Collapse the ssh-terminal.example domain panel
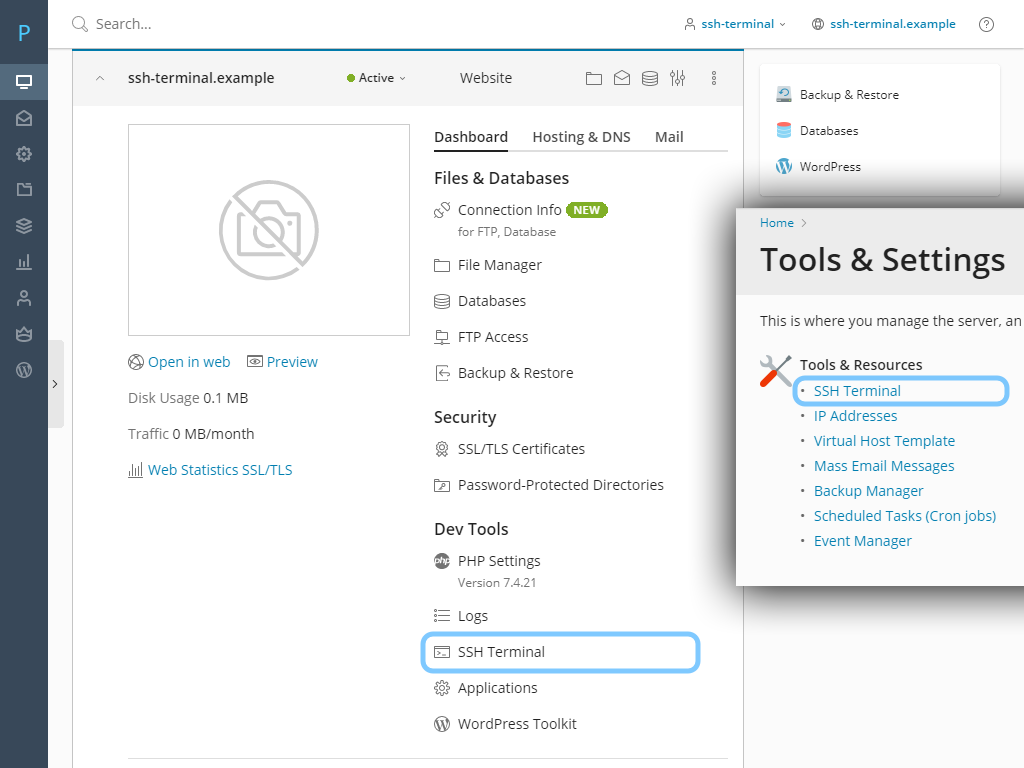This screenshot has height=768, width=1024. click(x=100, y=78)
